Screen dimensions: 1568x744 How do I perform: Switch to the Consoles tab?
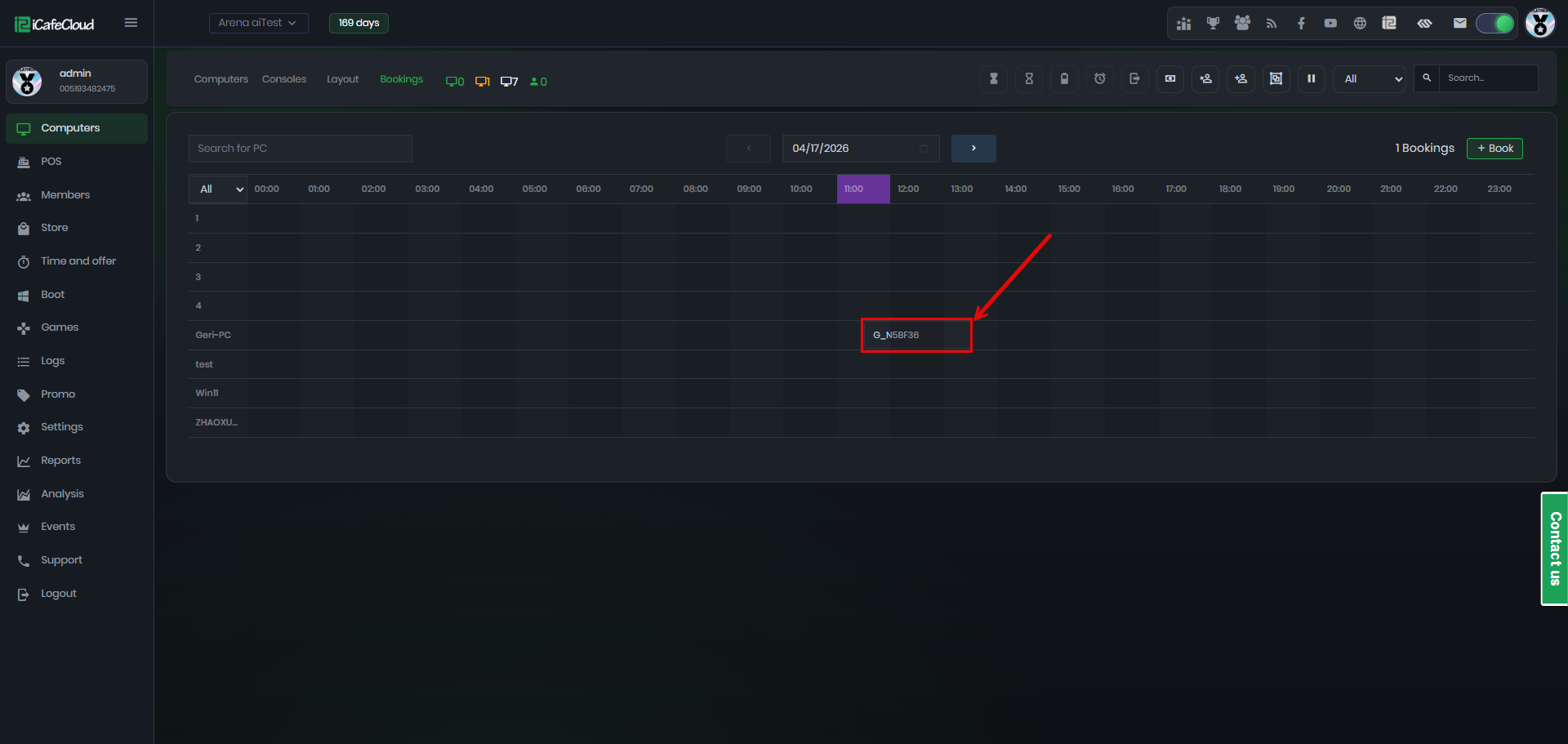[283, 79]
